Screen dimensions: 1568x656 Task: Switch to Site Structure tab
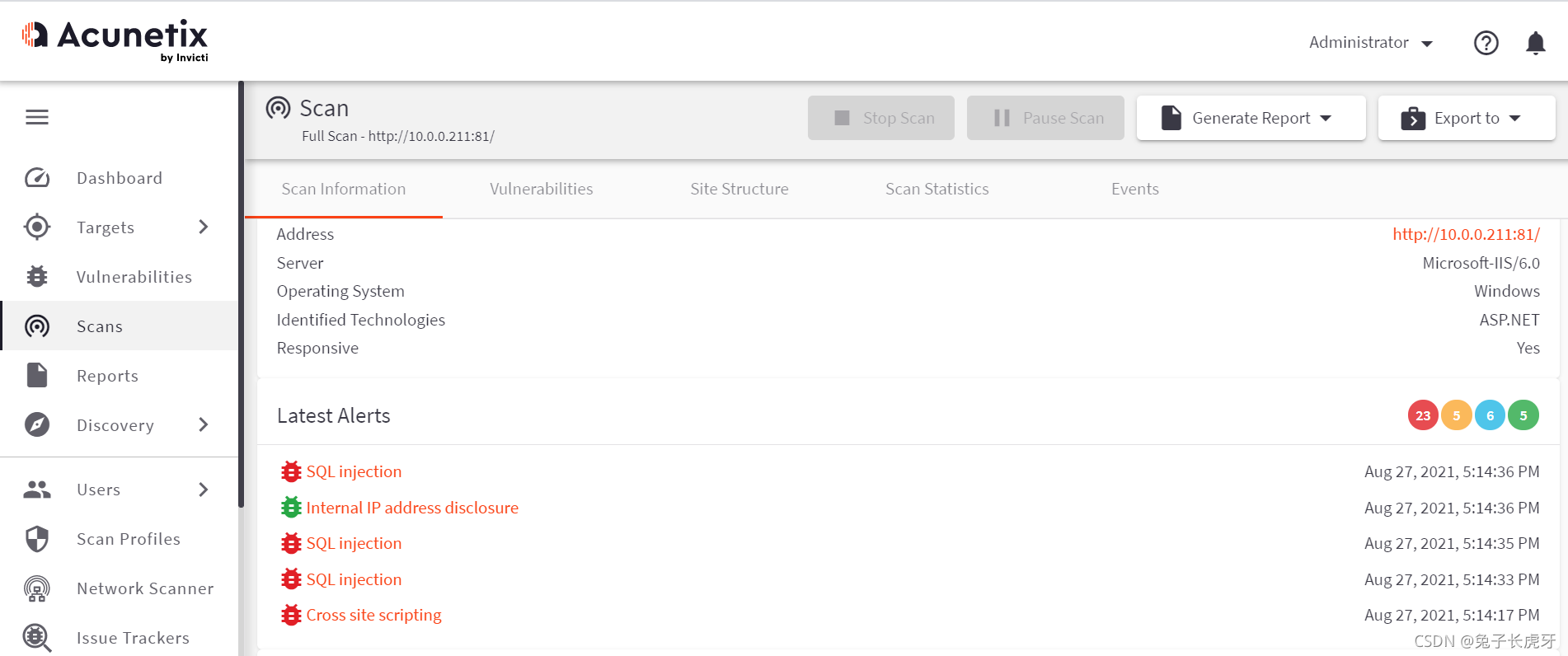pos(739,189)
